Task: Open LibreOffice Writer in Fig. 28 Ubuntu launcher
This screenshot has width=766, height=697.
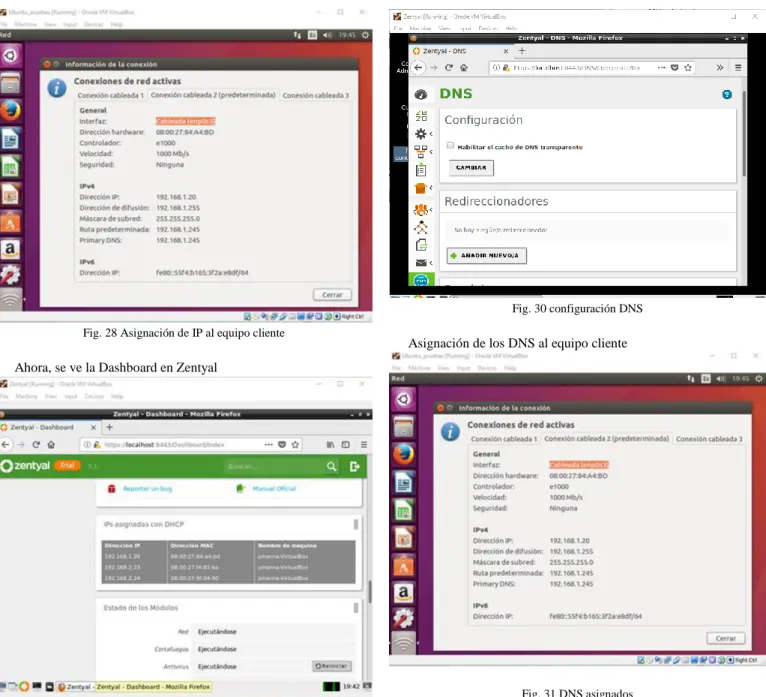Action: [10, 139]
